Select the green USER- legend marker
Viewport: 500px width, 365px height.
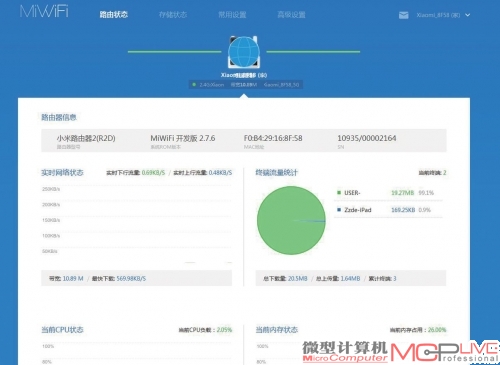click(339, 193)
